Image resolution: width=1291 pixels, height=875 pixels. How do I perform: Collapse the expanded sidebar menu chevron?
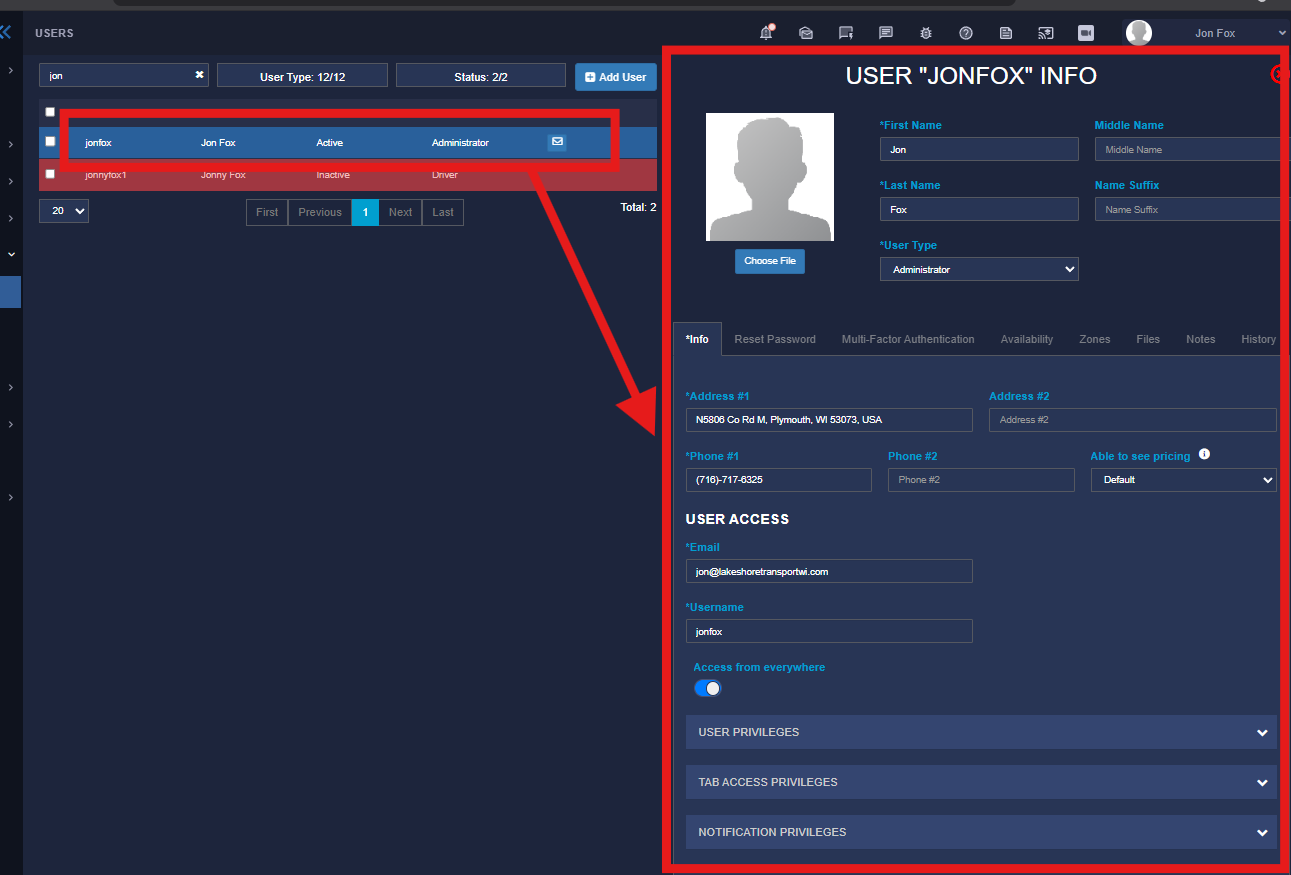pyautogui.click(x=11, y=254)
